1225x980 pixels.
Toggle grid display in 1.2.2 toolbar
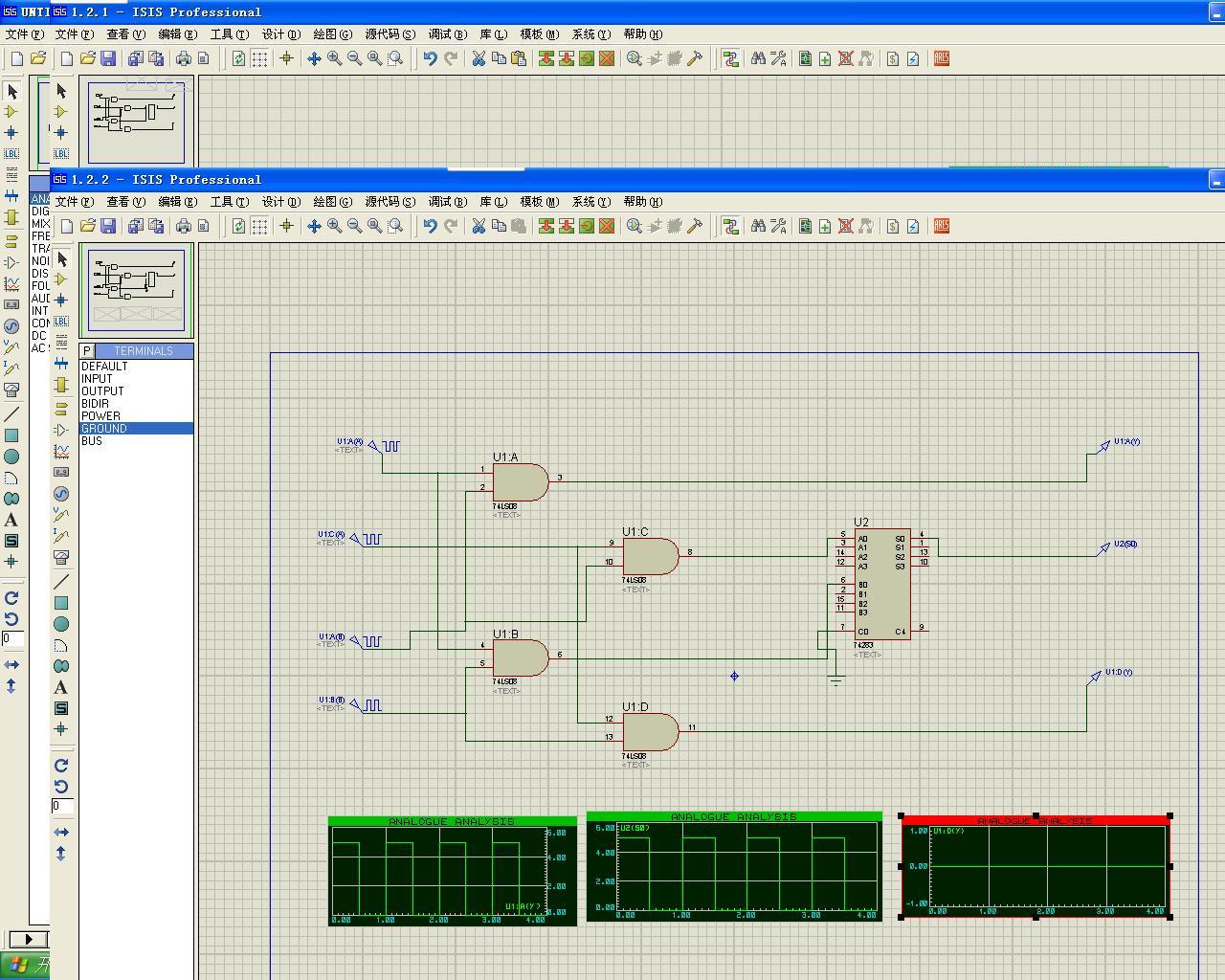click(259, 226)
